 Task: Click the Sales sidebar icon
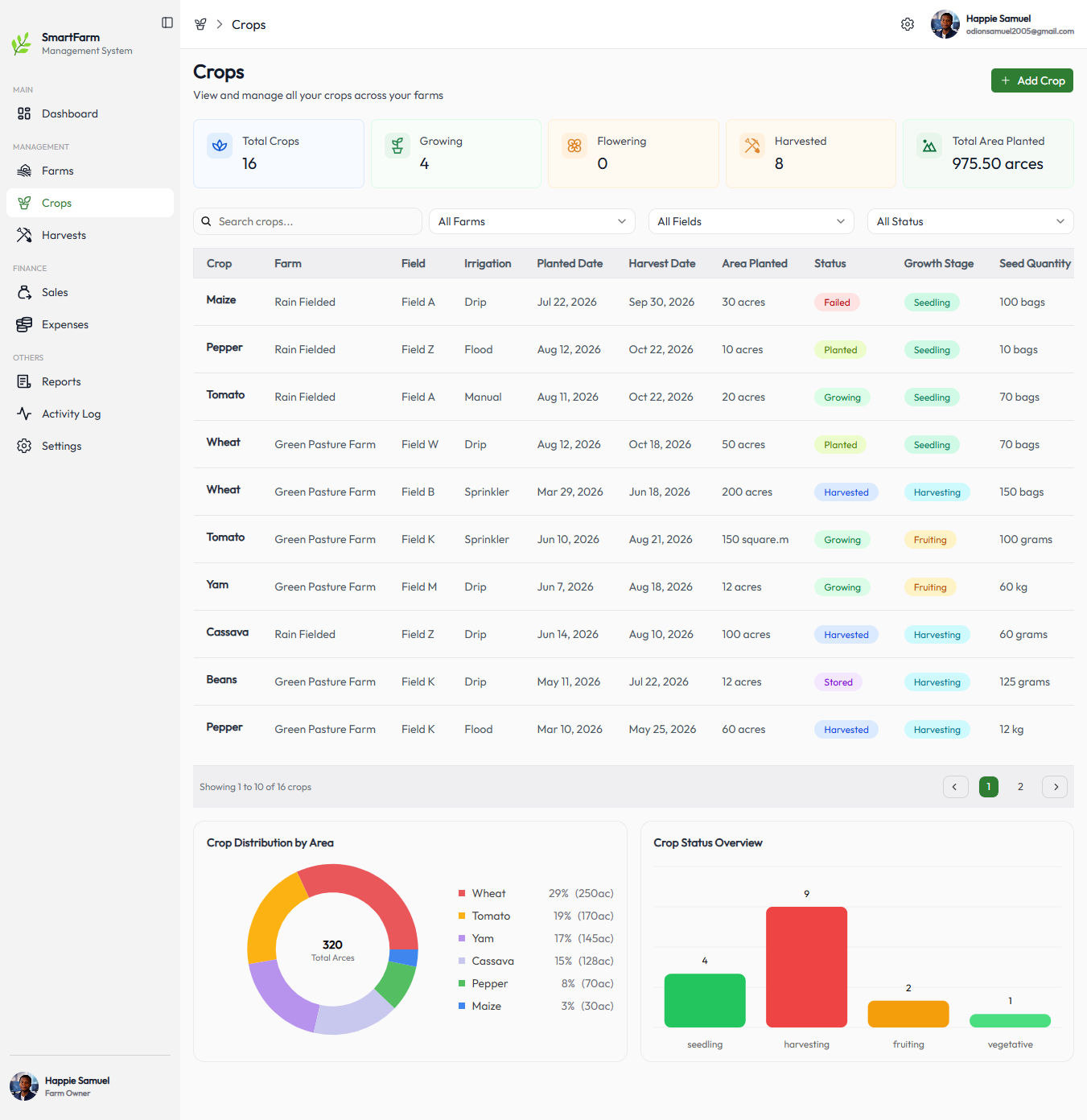24,292
